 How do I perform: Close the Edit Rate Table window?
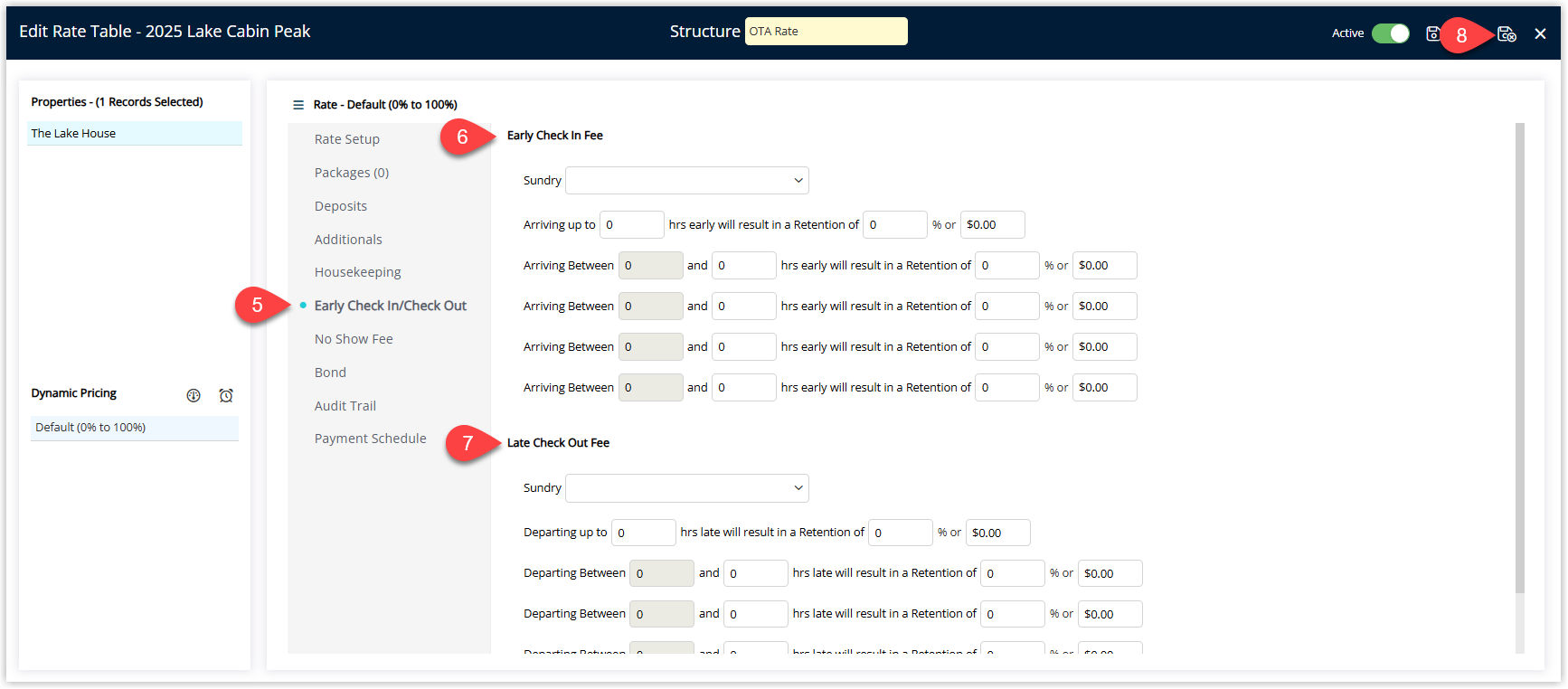click(x=1540, y=33)
